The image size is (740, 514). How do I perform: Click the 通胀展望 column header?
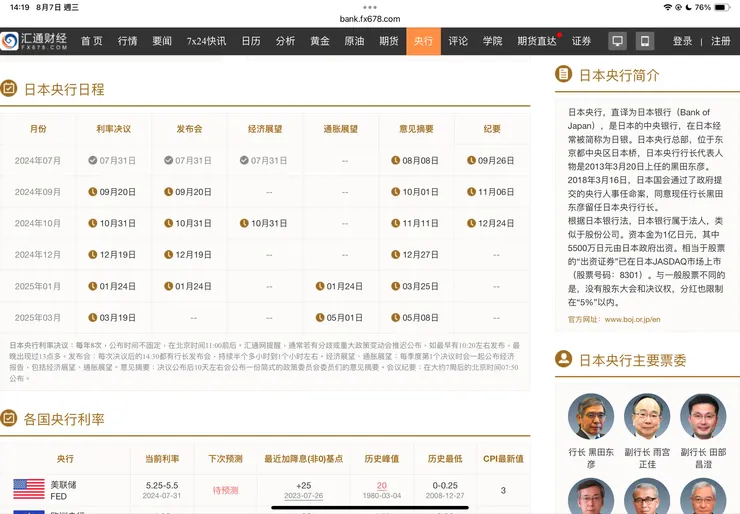coord(341,129)
